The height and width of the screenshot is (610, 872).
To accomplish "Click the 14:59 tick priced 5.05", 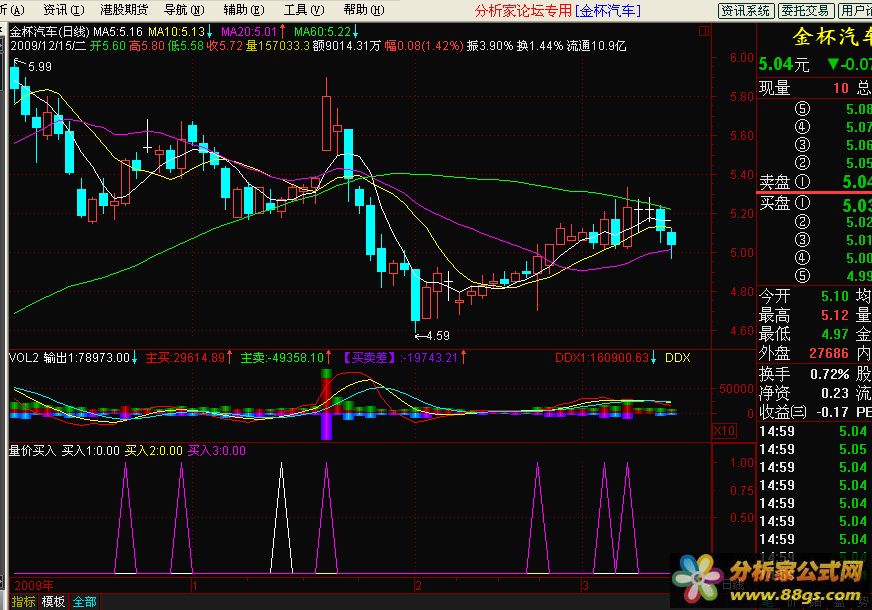I will (815, 449).
